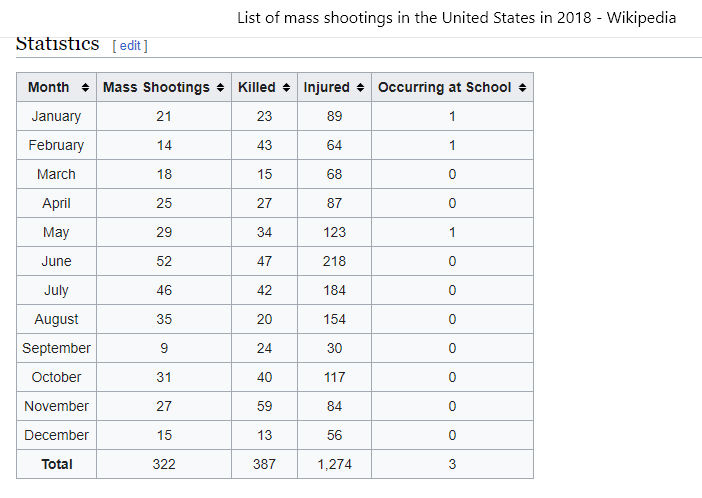Open the edit link beside Statistics
Image resolution: width=702 pixels, height=498 pixels.
[130, 46]
